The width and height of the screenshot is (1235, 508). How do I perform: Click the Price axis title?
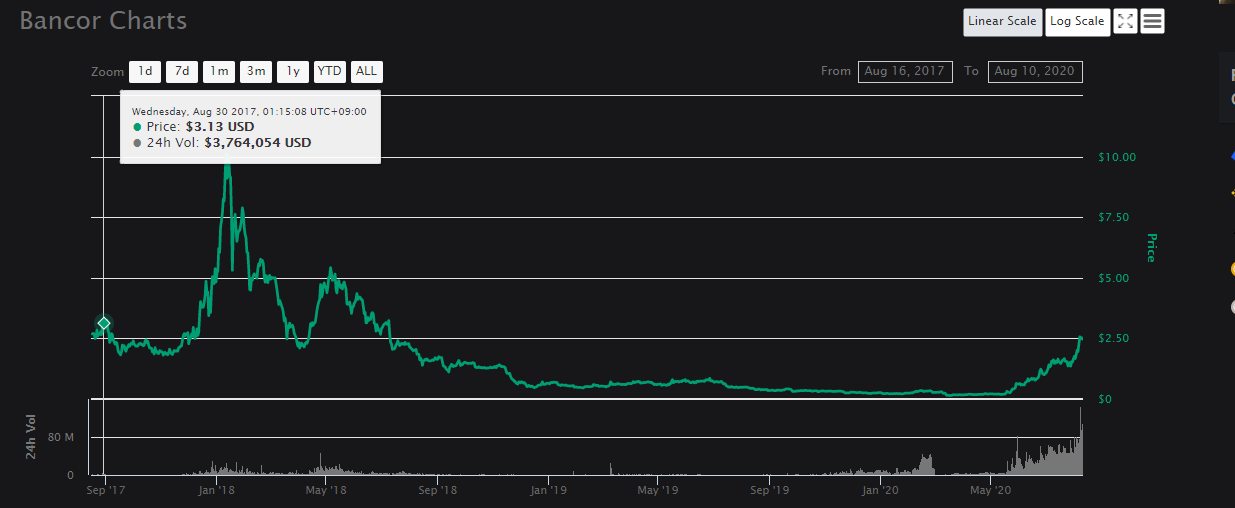point(1151,248)
